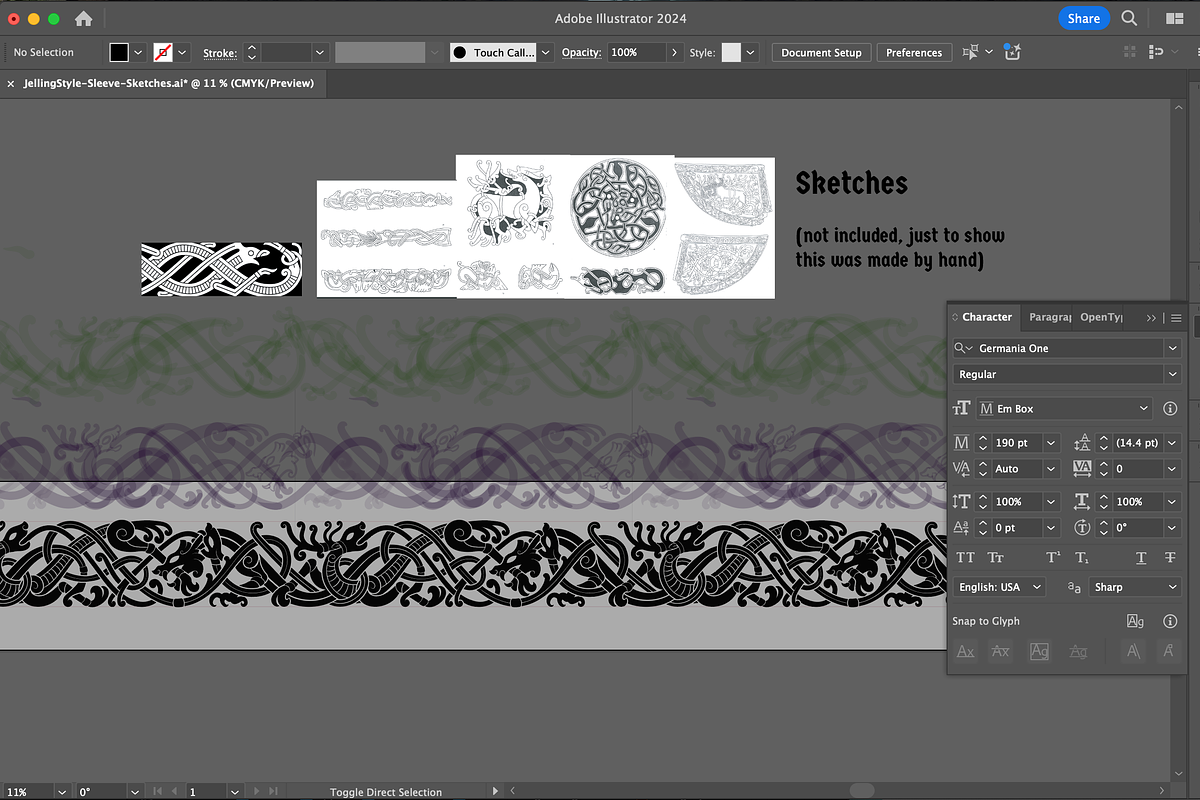
Task: Toggle the Snap to Baseline Ax icon
Action: coord(965,651)
